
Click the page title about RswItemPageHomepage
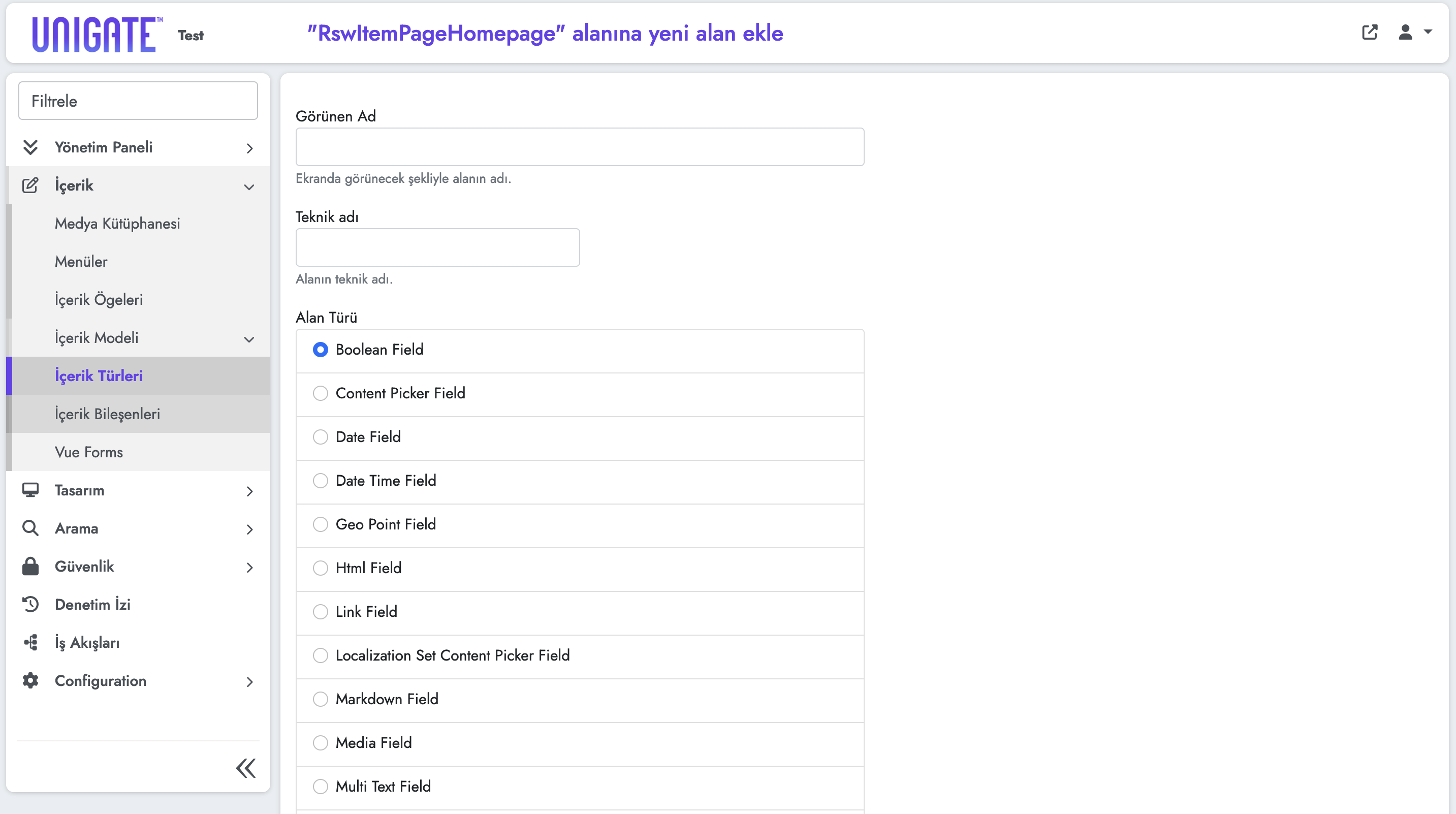coord(546,33)
